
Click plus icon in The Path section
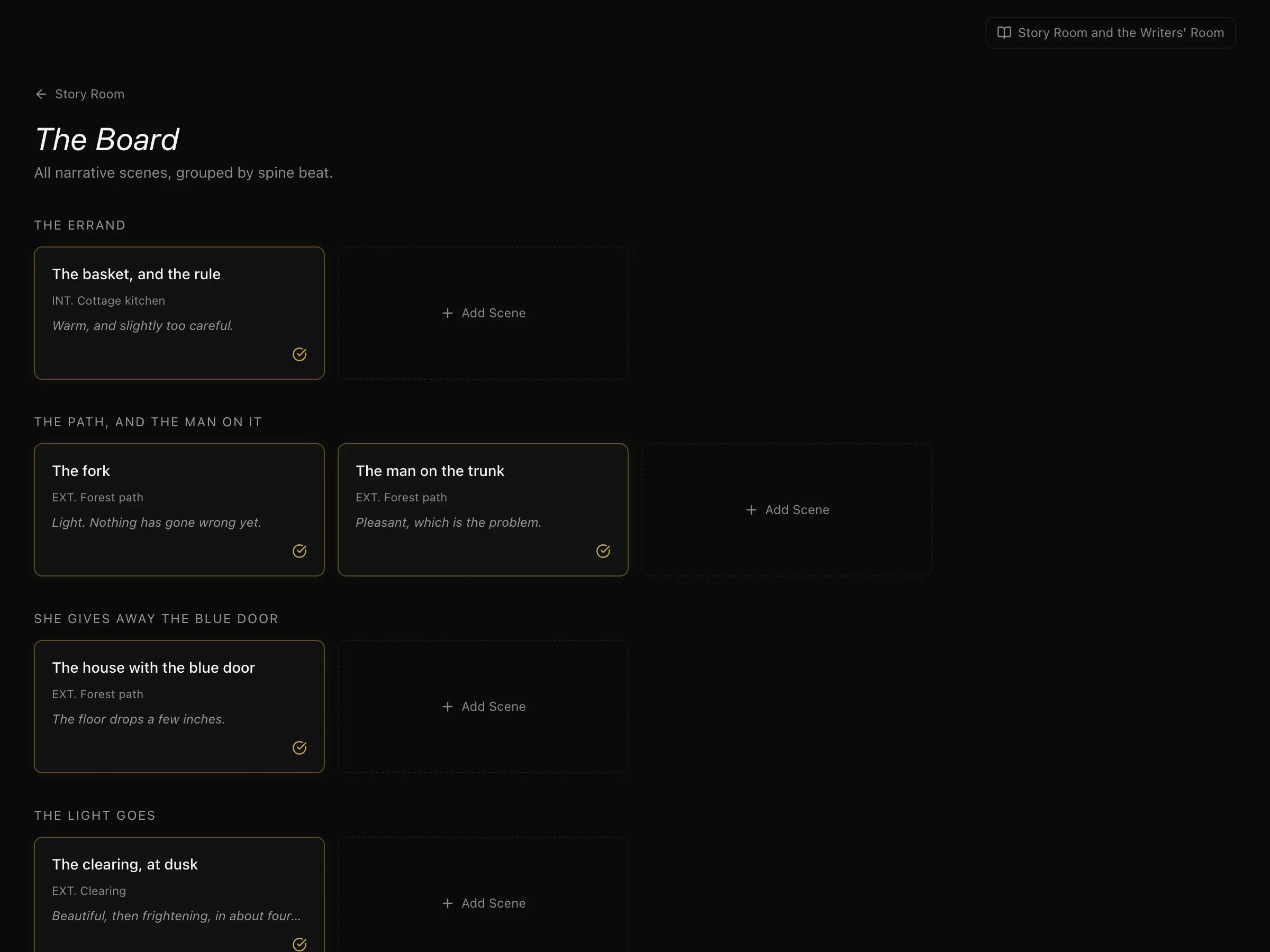coord(751,509)
